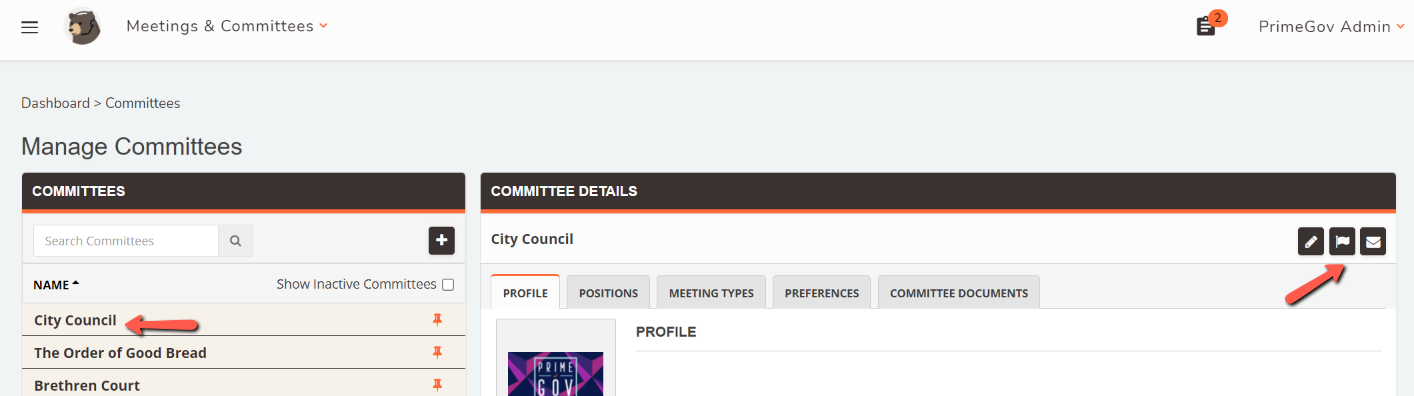Toggle pin for City Council
This screenshot has width=1414, height=396.
[437, 320]
